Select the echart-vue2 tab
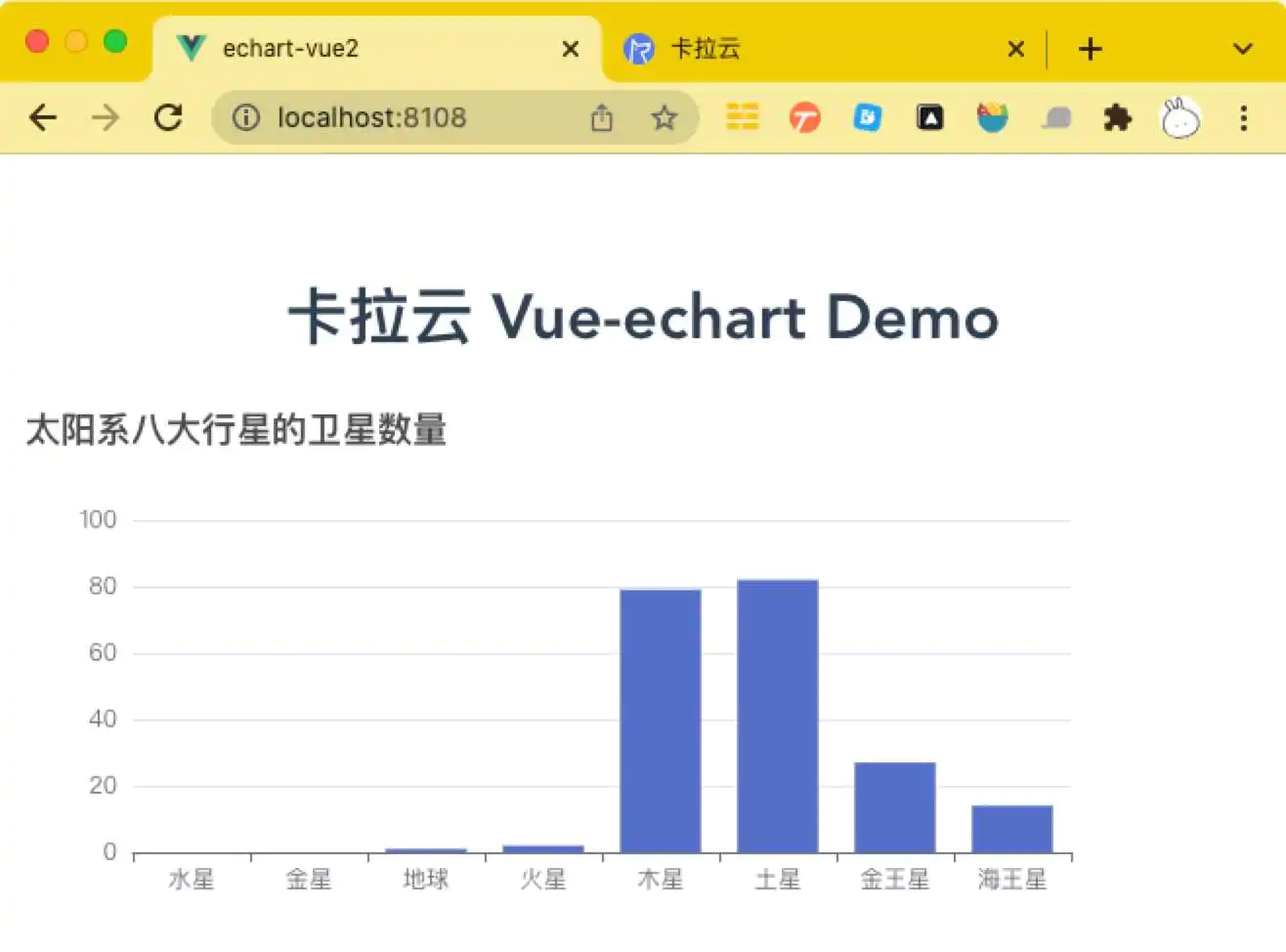 click(293, 49)
